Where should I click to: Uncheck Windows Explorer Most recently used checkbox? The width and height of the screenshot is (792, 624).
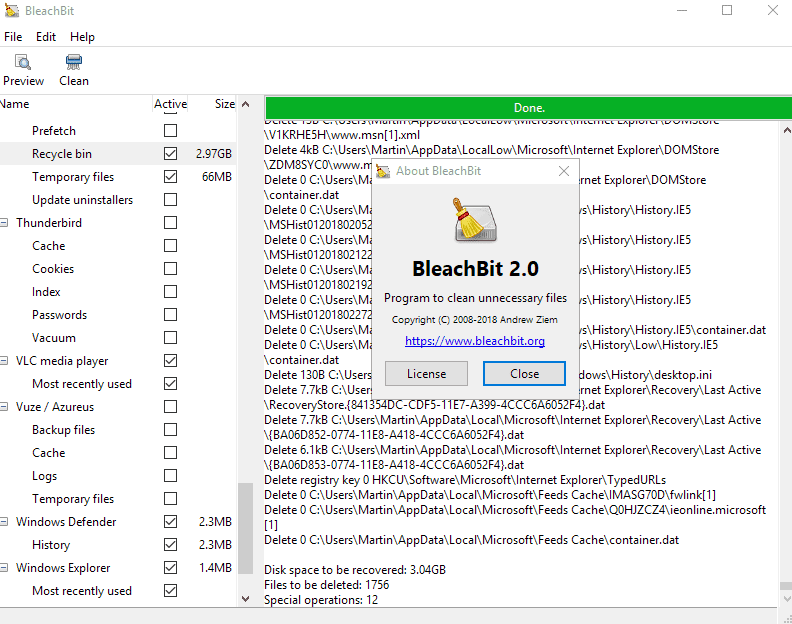pos(170,590)
